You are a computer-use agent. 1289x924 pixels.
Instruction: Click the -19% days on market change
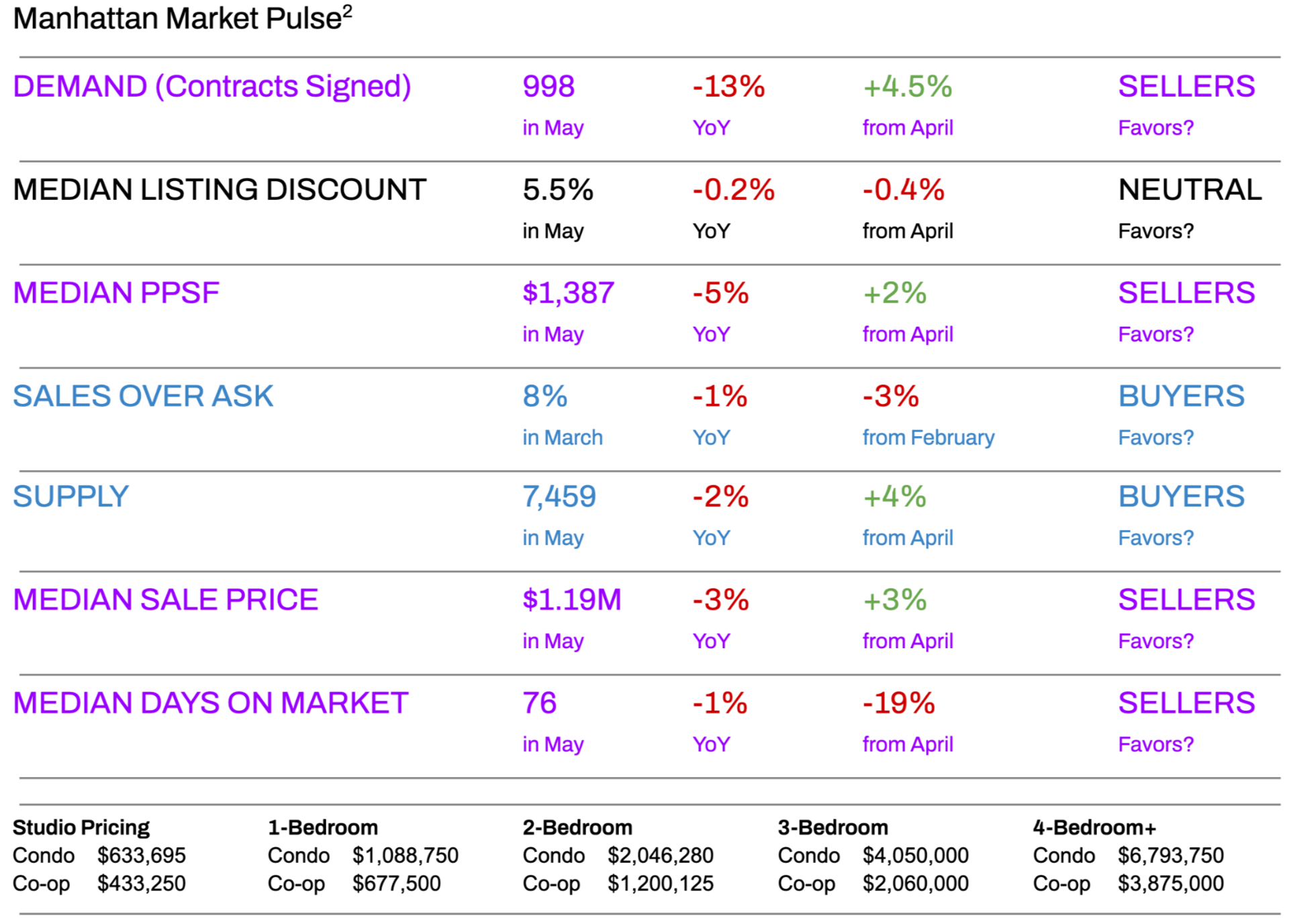point(898,703)
